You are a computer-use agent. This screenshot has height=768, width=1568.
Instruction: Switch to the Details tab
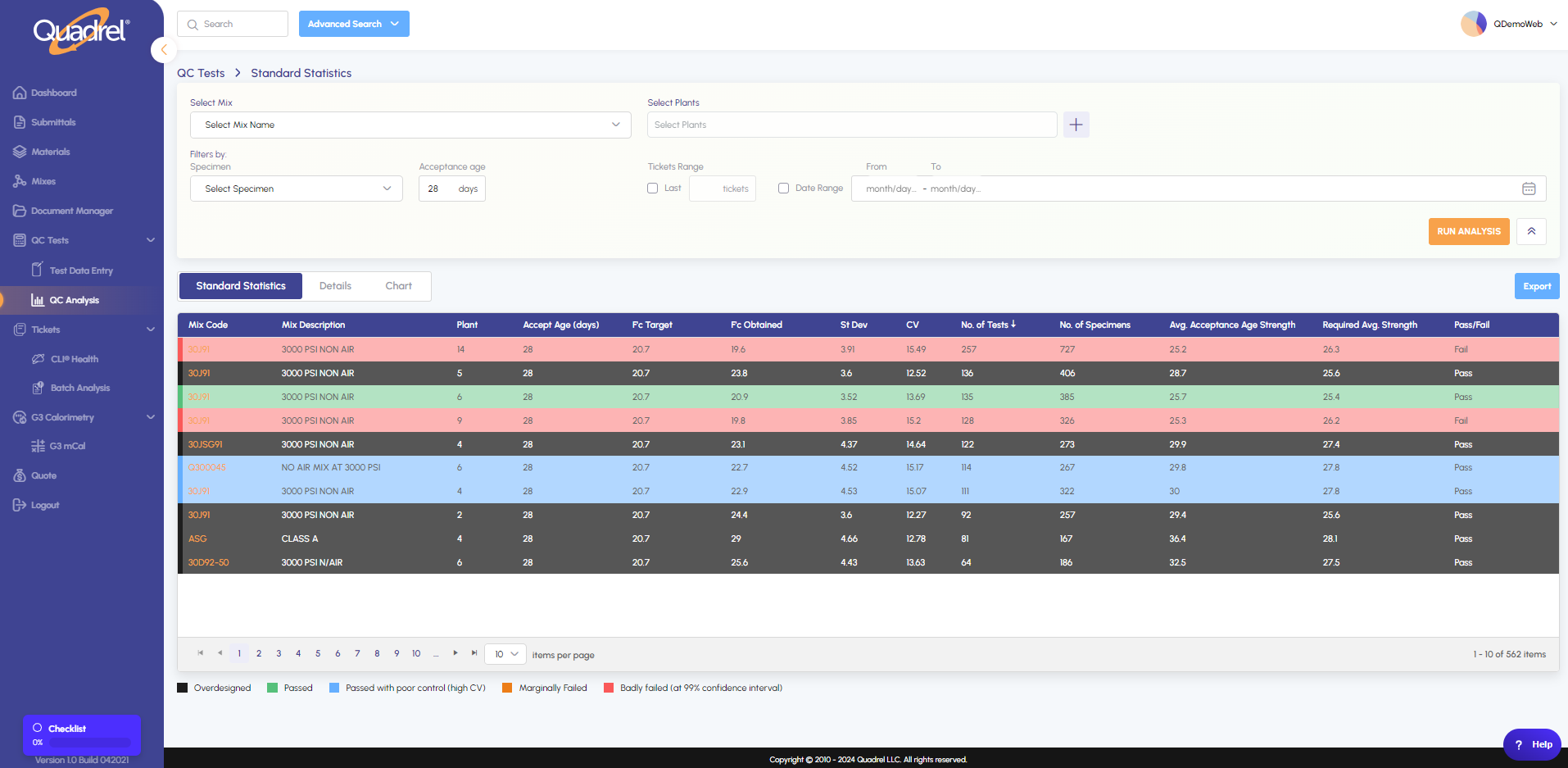tap(335, 286)
